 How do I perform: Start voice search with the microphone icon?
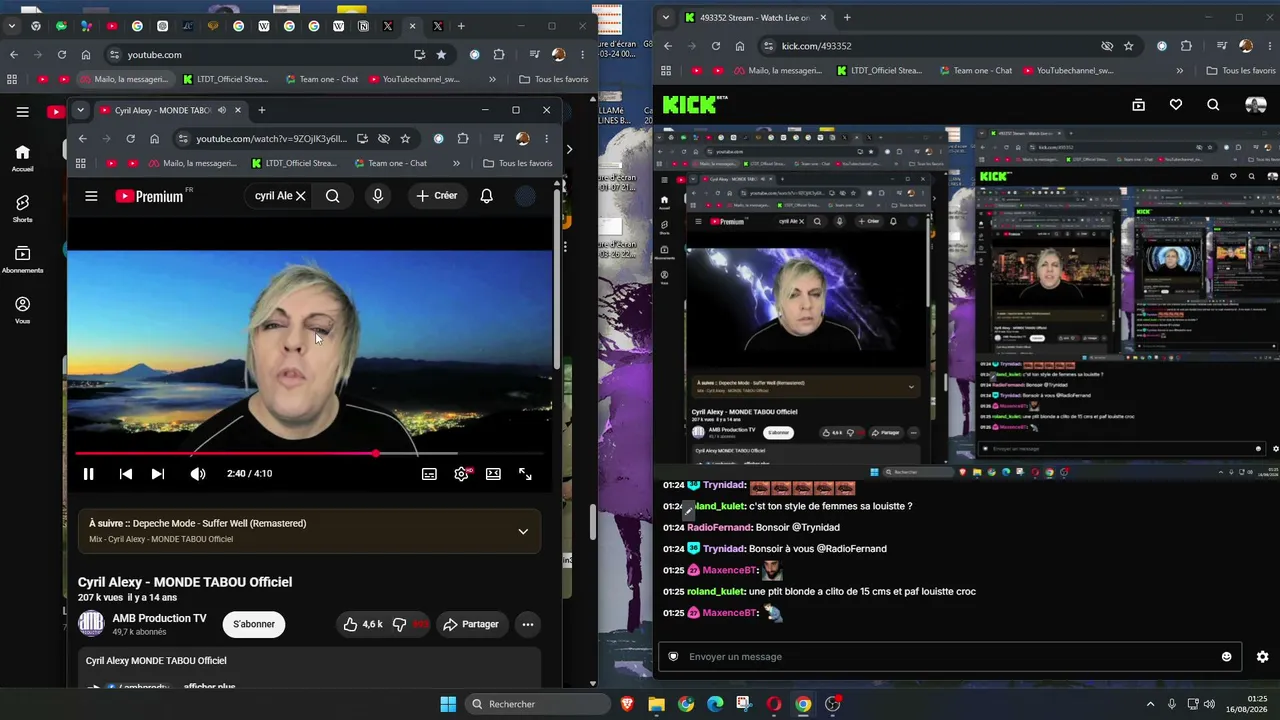pos(378,196)
